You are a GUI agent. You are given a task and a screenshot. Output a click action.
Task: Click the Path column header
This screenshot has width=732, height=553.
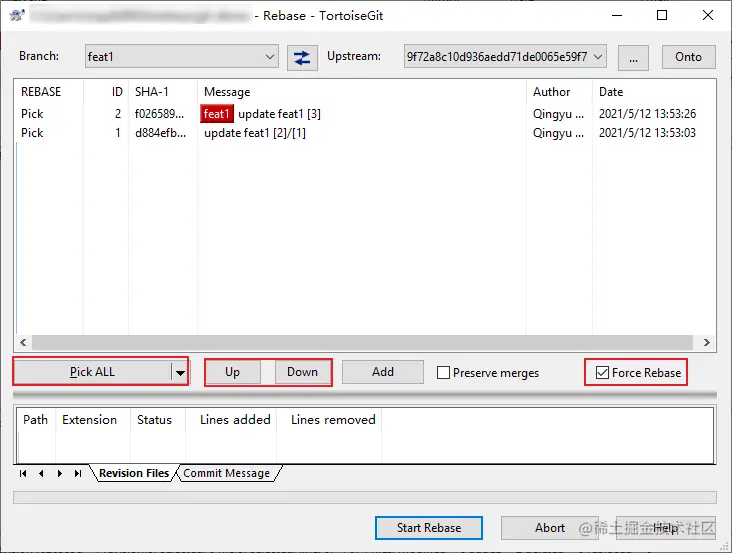click(35, 420)
